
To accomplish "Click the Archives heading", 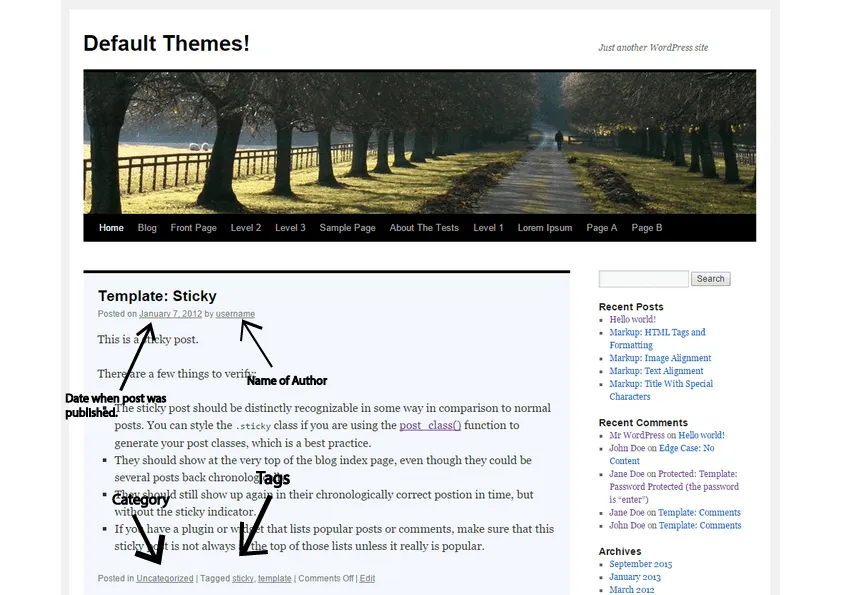I will pyautogui.click(x=620, y=552).
